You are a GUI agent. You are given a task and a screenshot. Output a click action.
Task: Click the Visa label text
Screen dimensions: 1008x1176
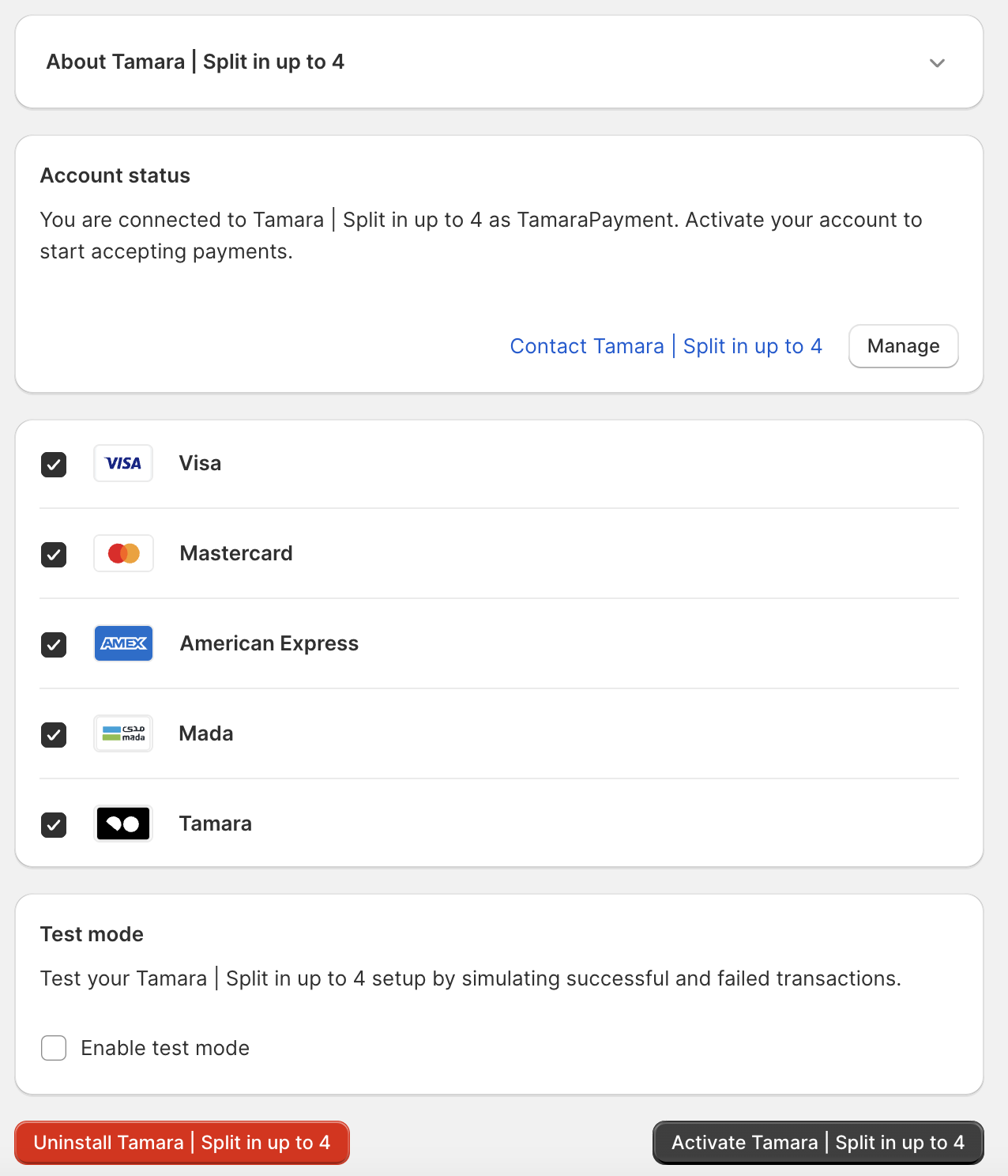[x=200, y=463]
